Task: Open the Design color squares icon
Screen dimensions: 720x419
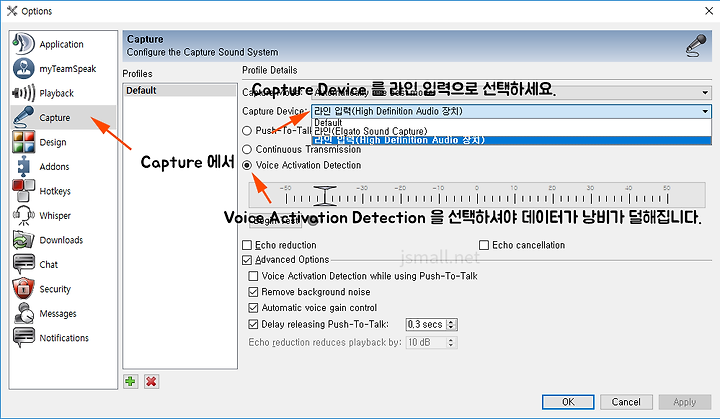Action: [23, 142]
